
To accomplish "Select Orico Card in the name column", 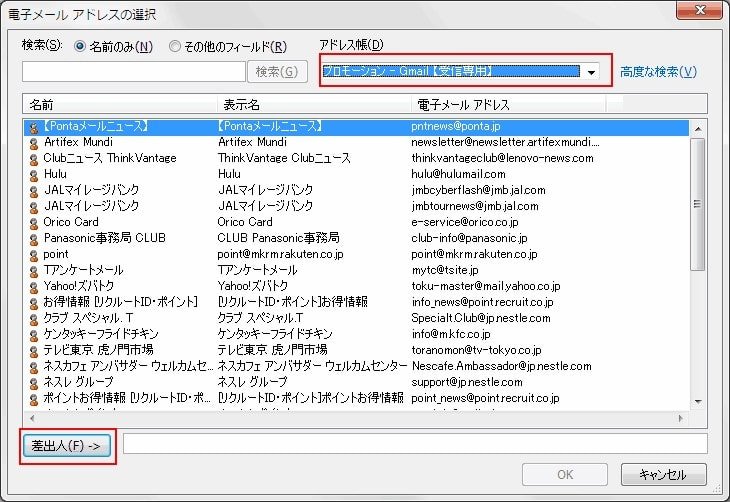I will pyautogui.click(x=71, y=222).
